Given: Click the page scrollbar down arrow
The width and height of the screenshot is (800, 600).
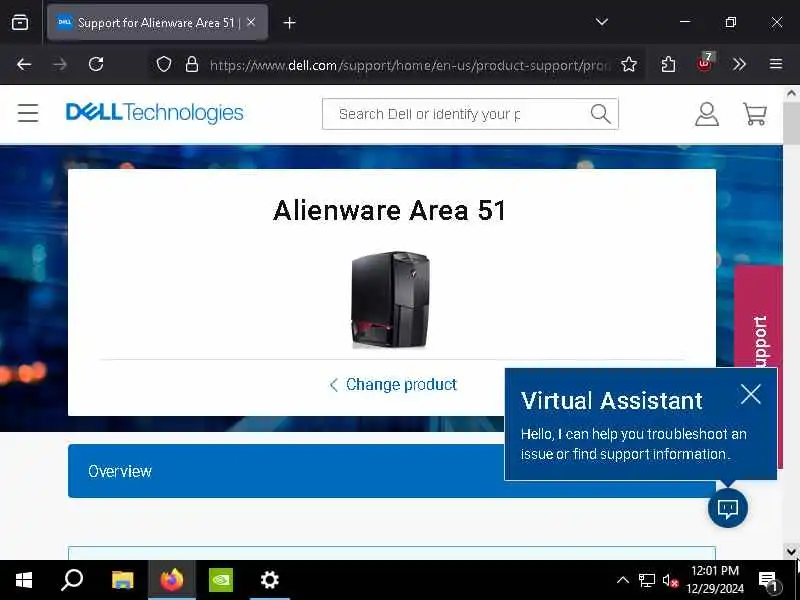Looking at the screenshot, I should click(791, 552).
